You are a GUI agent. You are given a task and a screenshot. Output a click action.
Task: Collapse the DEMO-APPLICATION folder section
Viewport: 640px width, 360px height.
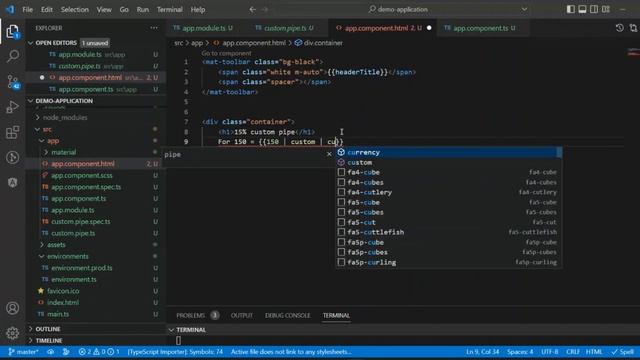[31, 101]
